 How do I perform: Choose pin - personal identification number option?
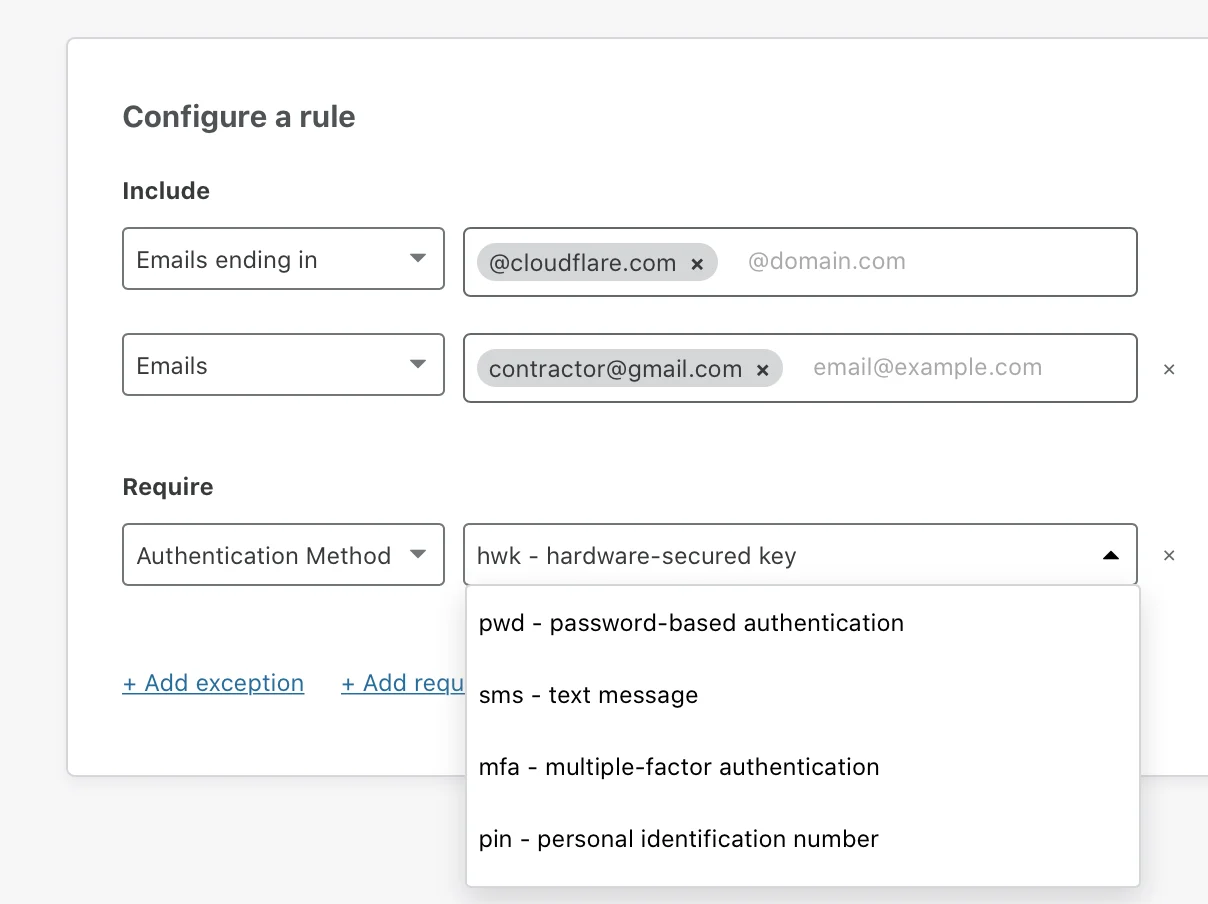coord(802,839)
